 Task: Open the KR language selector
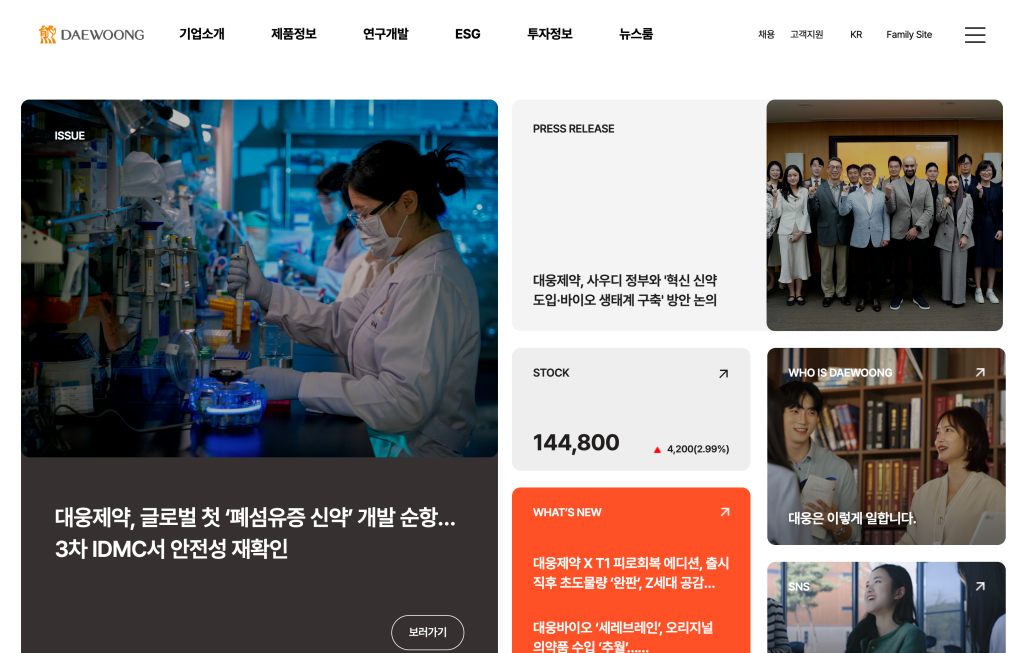pyautogui.click(x=856, y=35)
